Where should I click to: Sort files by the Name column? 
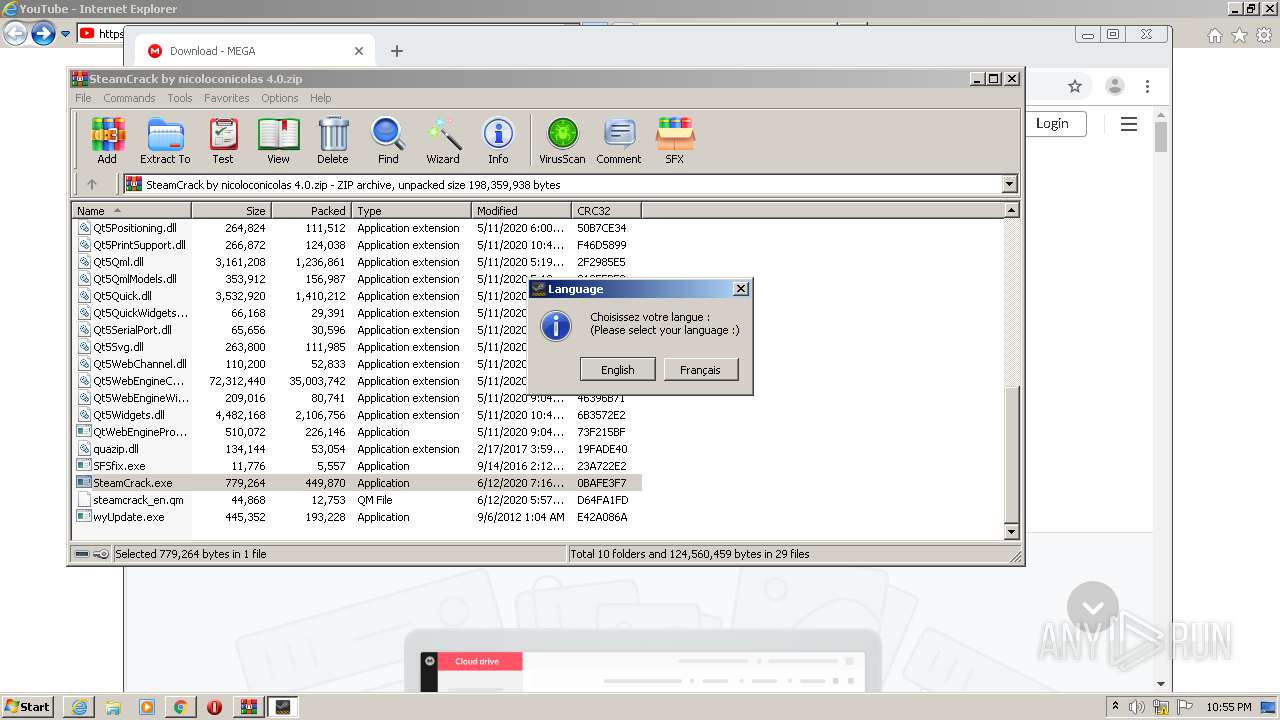[x=131, y=210]
